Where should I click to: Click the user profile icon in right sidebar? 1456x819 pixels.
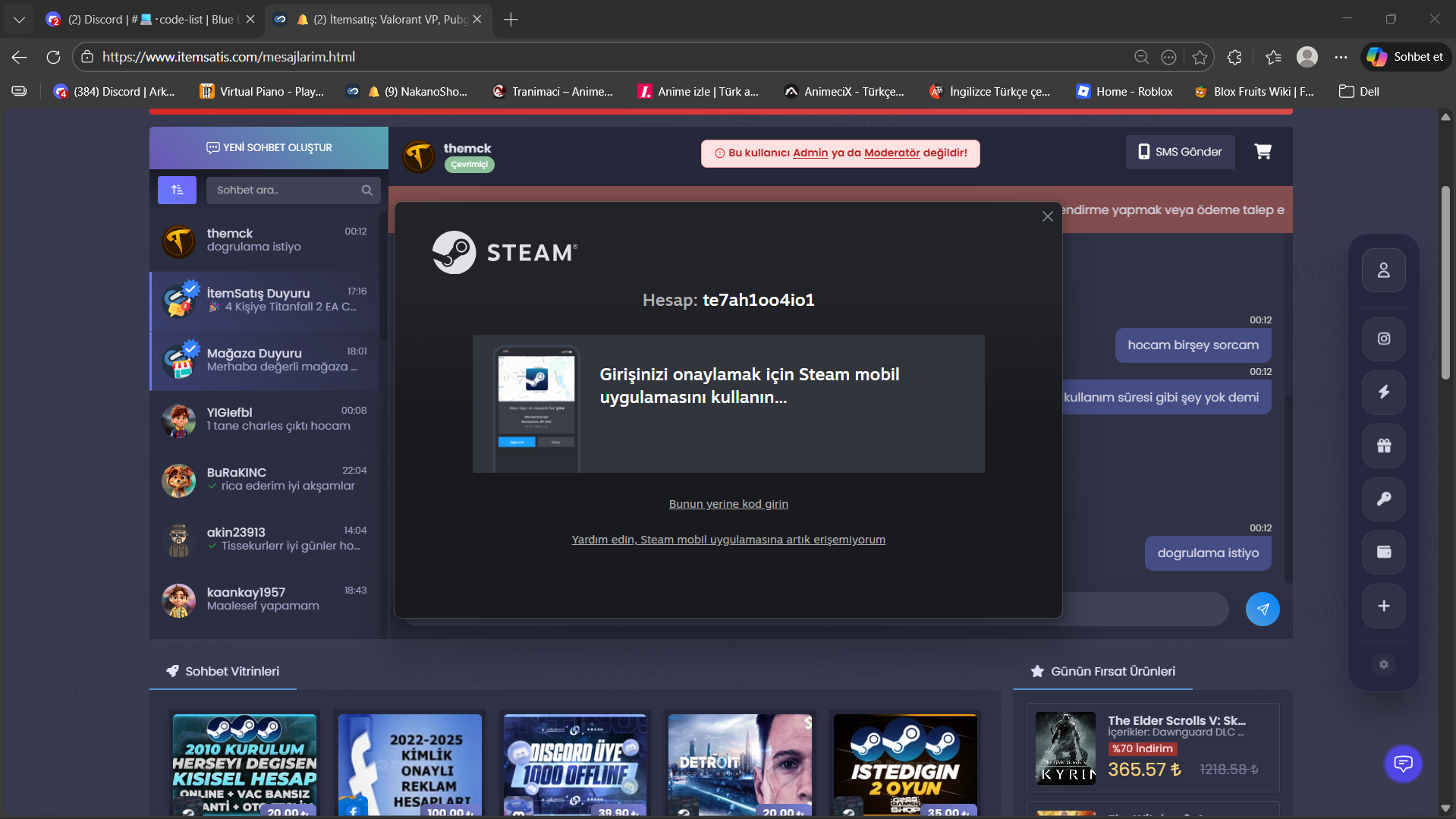pyautogui.click(x=1384, y=270)
